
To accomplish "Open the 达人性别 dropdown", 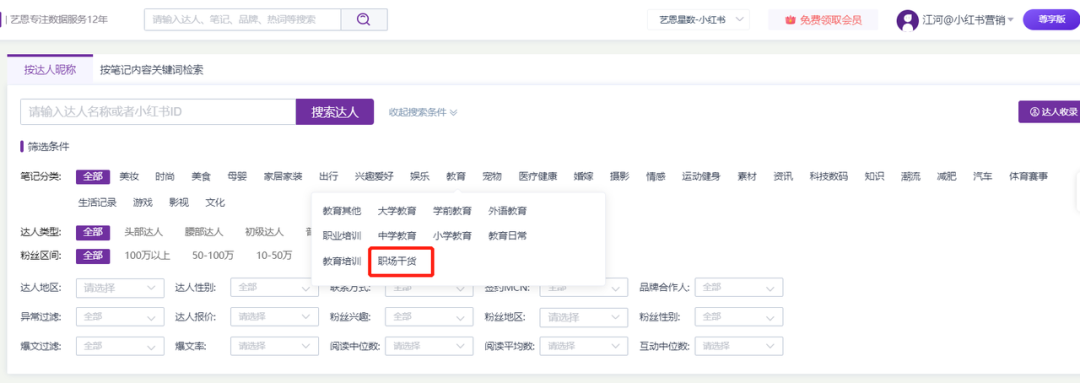I will [275, 287].
